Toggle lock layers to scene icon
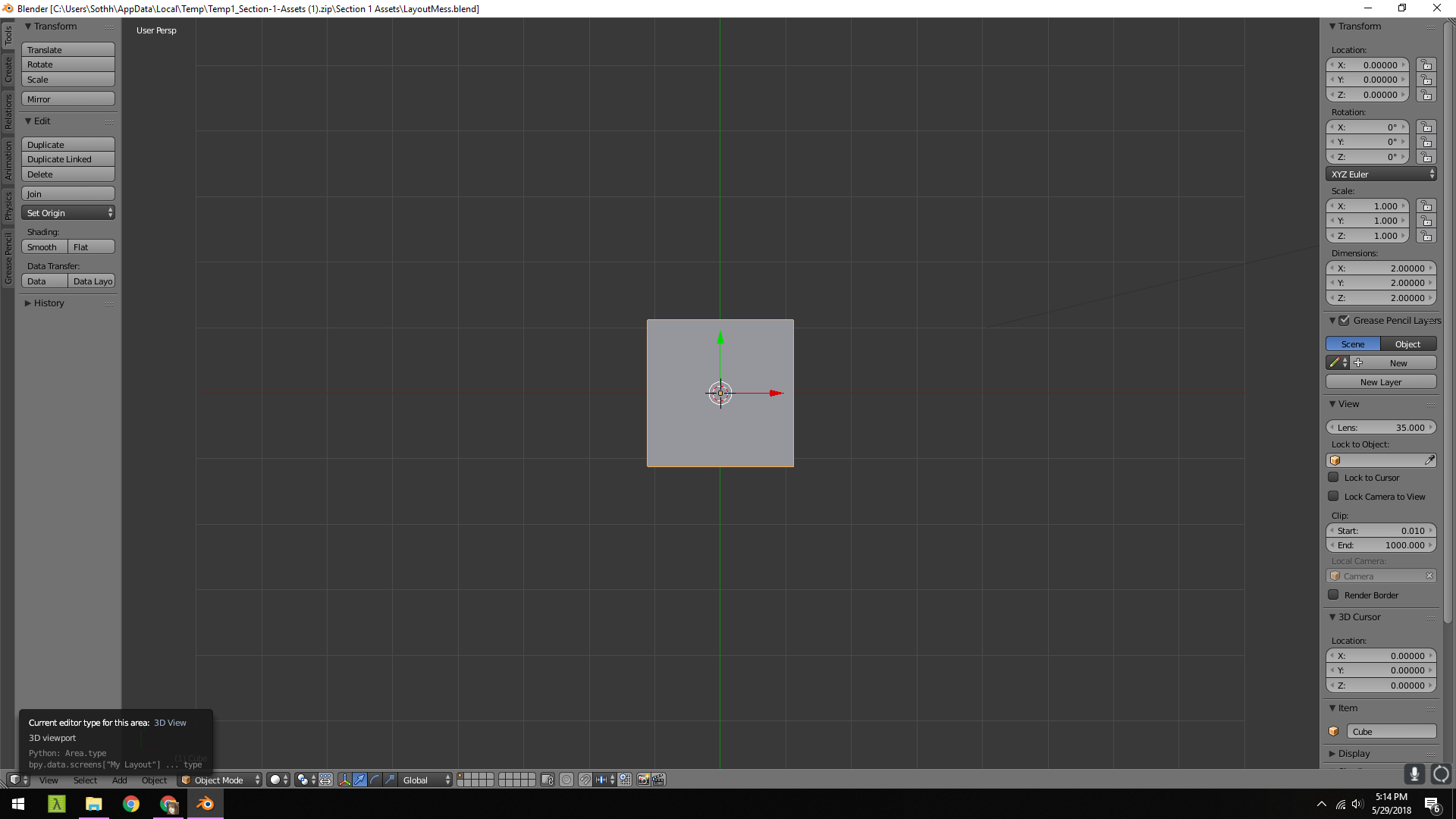Viewport: 1456px width, 819px height. click(548, 780)
